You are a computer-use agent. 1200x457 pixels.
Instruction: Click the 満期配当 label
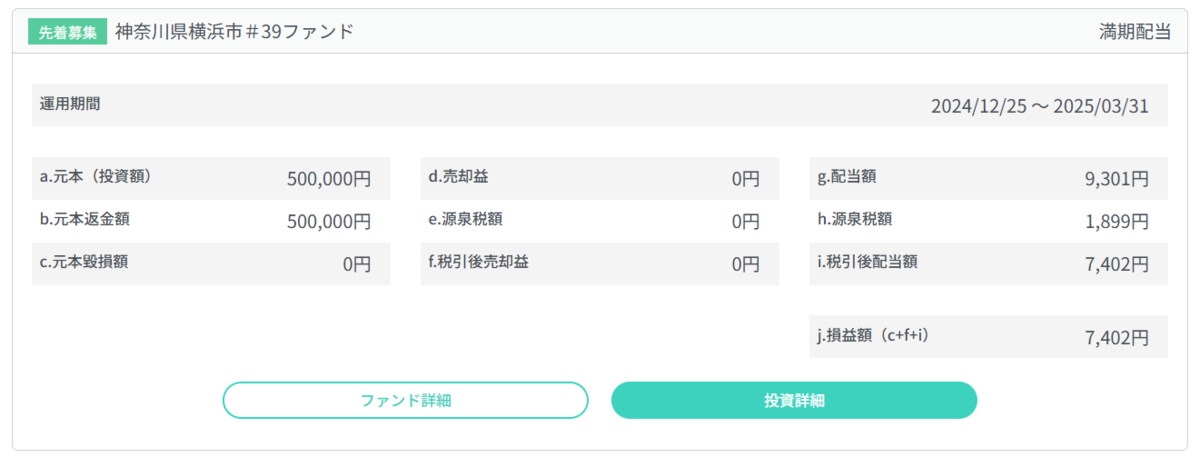point(1134,31)
